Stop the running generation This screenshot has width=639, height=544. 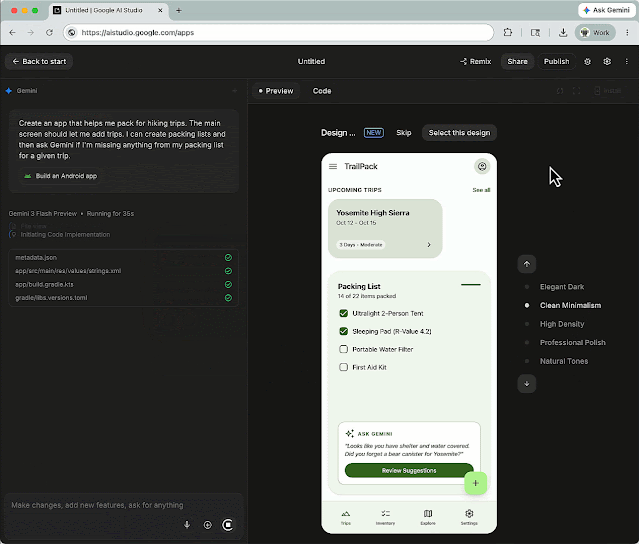tap(228, 525)
